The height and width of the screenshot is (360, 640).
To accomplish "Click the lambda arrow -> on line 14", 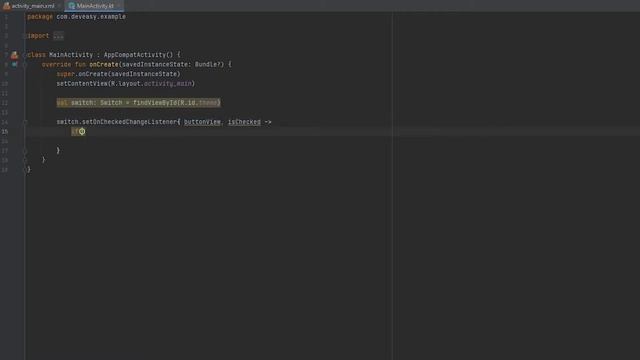I will point(268,122).
